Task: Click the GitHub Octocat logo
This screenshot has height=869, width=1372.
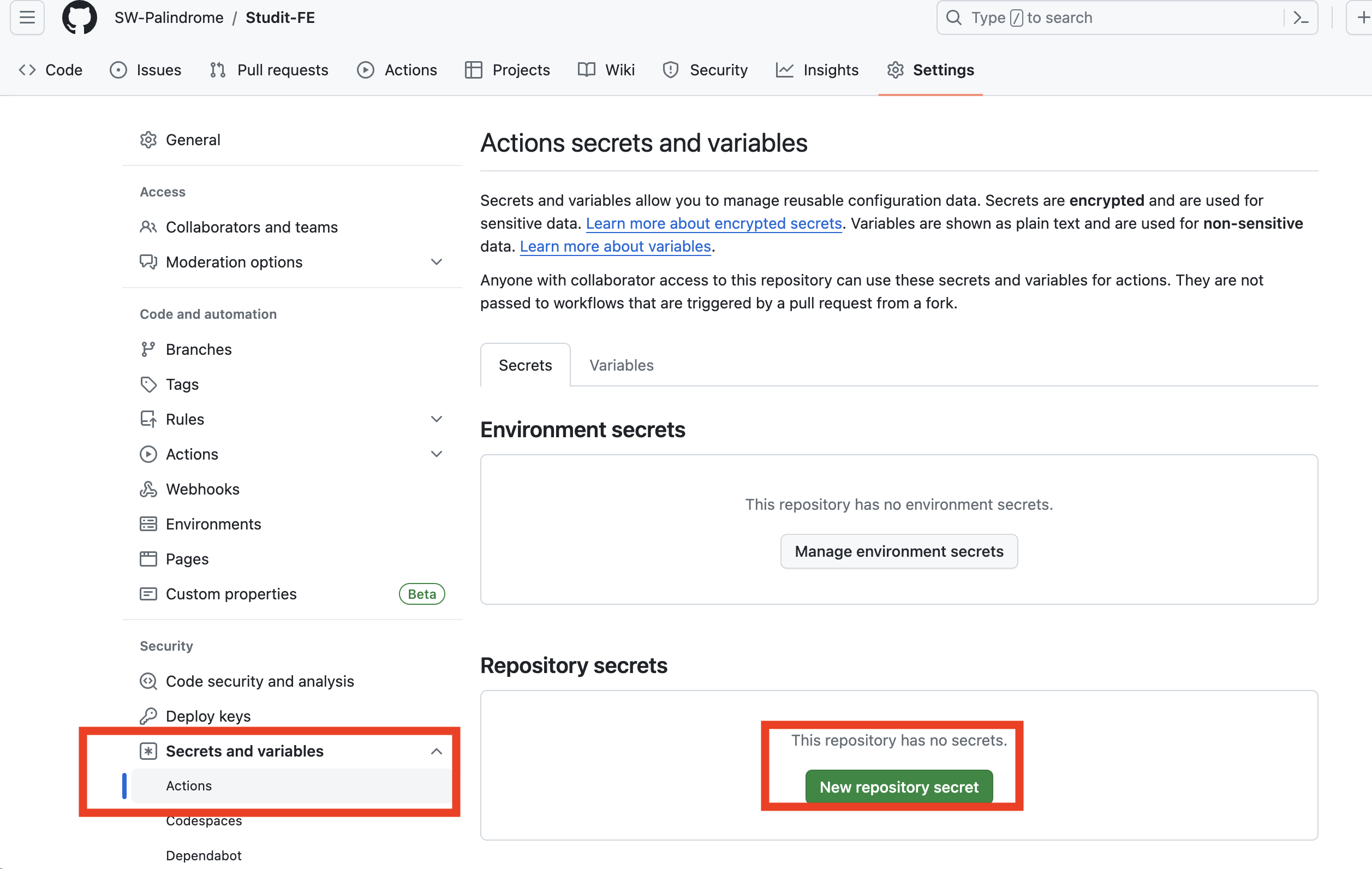Action: [x=79, y=17]
